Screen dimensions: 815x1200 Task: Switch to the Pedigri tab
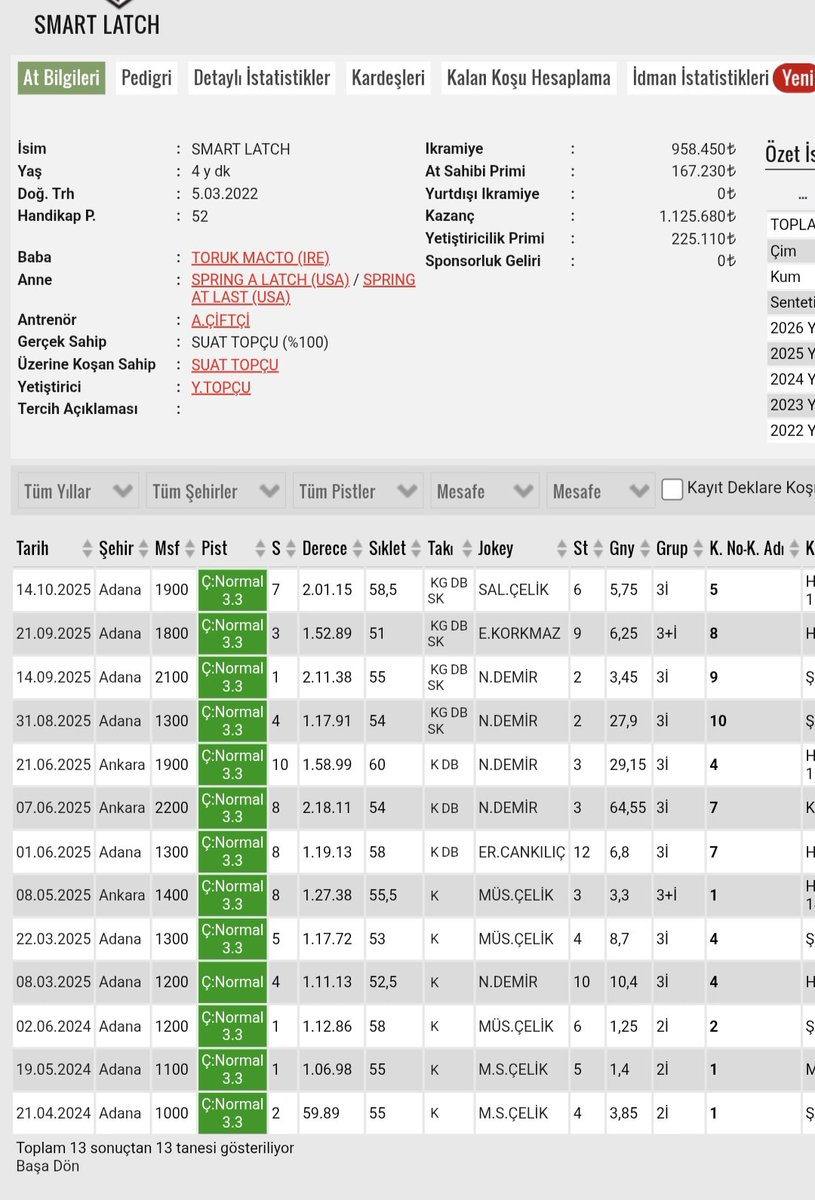[146, 78]
